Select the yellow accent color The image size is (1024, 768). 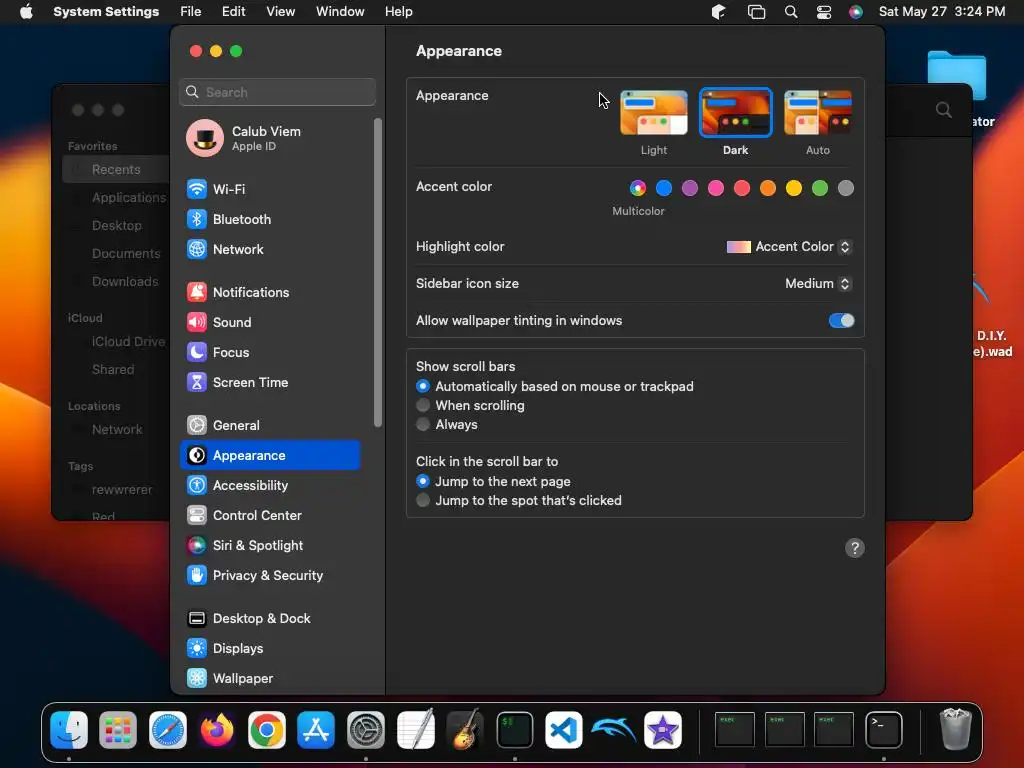pos(793,188)
